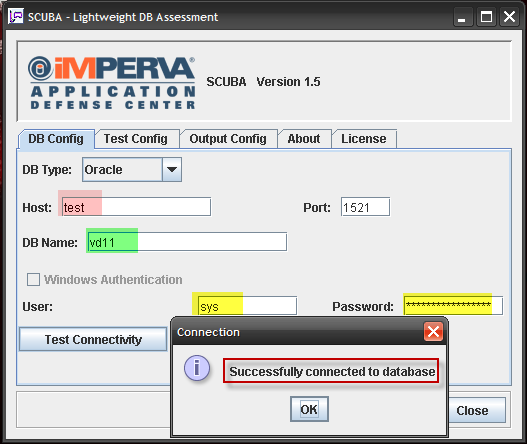
Task: Click the DB Name field containing vd11
Action: click(187, 242)
